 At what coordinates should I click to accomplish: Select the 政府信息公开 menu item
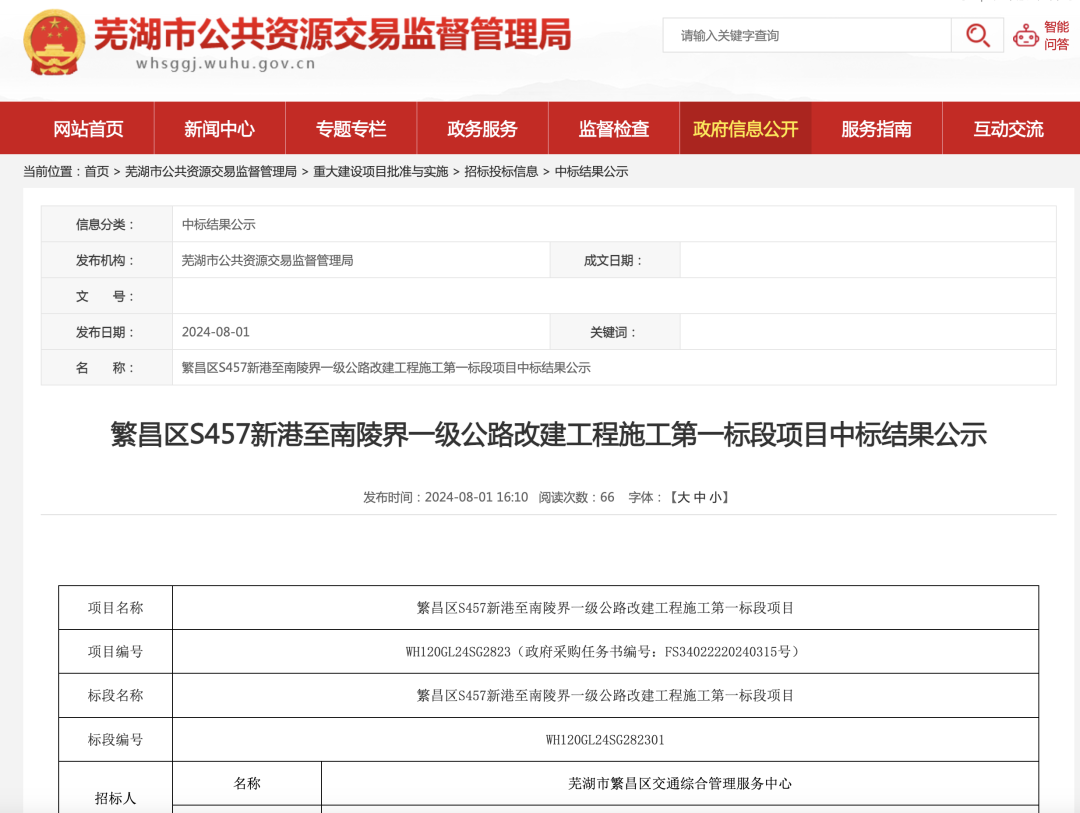point(745,129)
